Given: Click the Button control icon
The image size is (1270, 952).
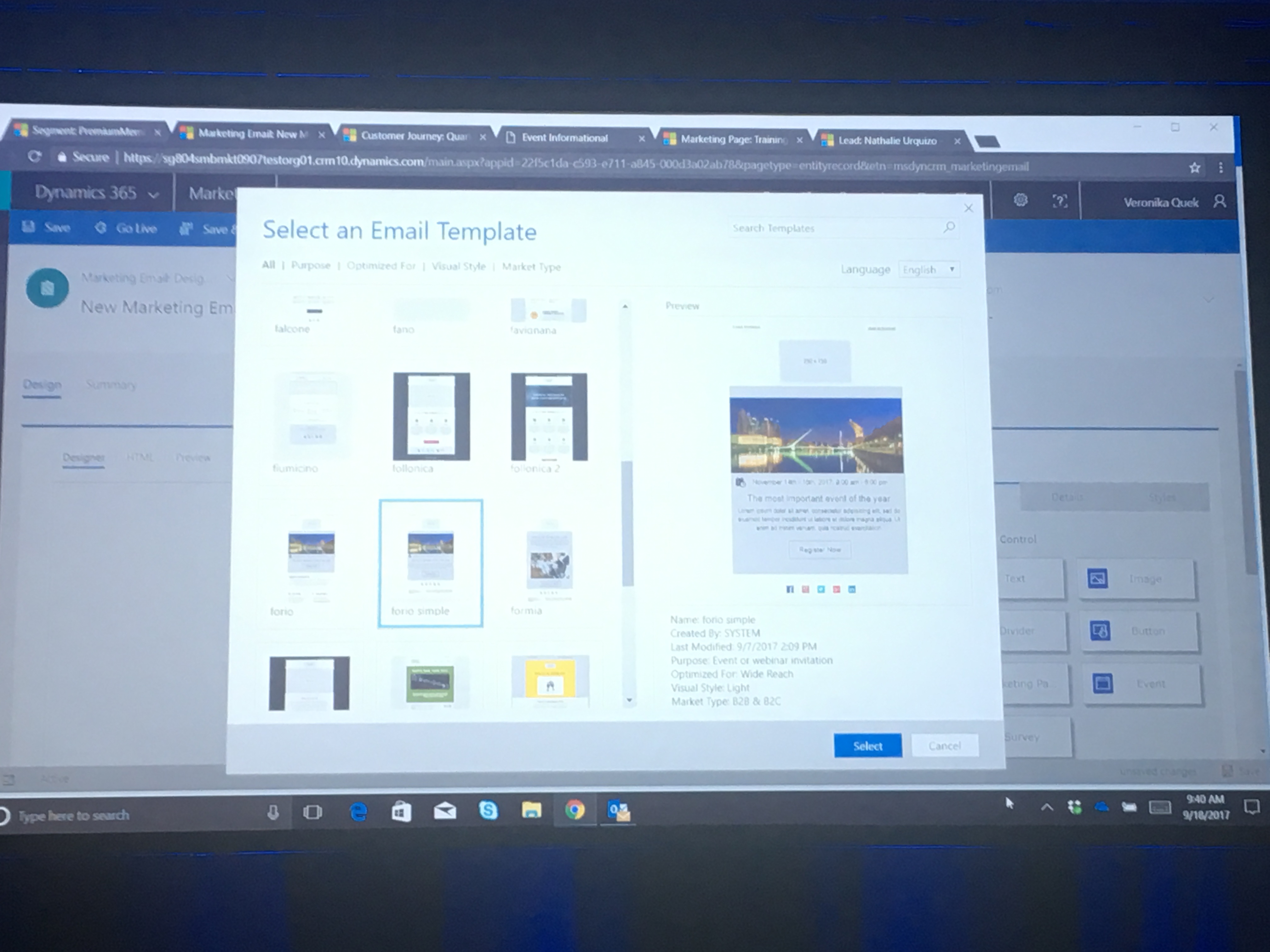Looking at the screenshot, I should [x=1100, y=631].
